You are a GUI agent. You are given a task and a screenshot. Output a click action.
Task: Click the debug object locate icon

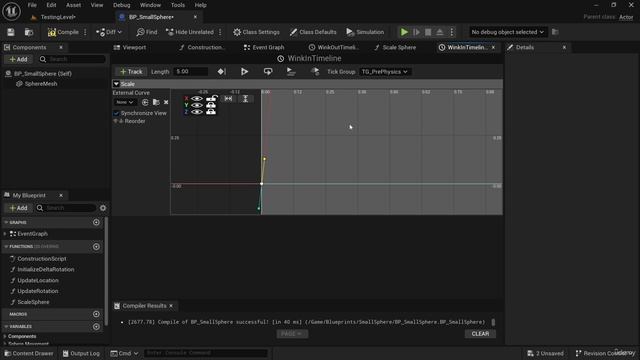point(555,32)
